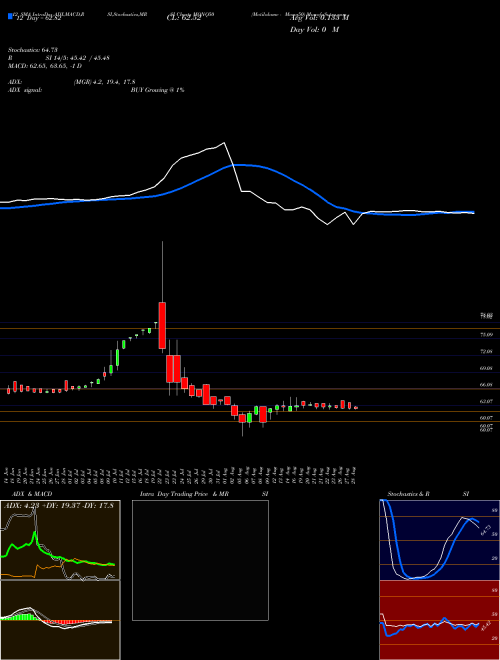Click the rotated 45.42 label in RSI panel
The width and height of the screenshot is (500, 660).
coord(486,625)
